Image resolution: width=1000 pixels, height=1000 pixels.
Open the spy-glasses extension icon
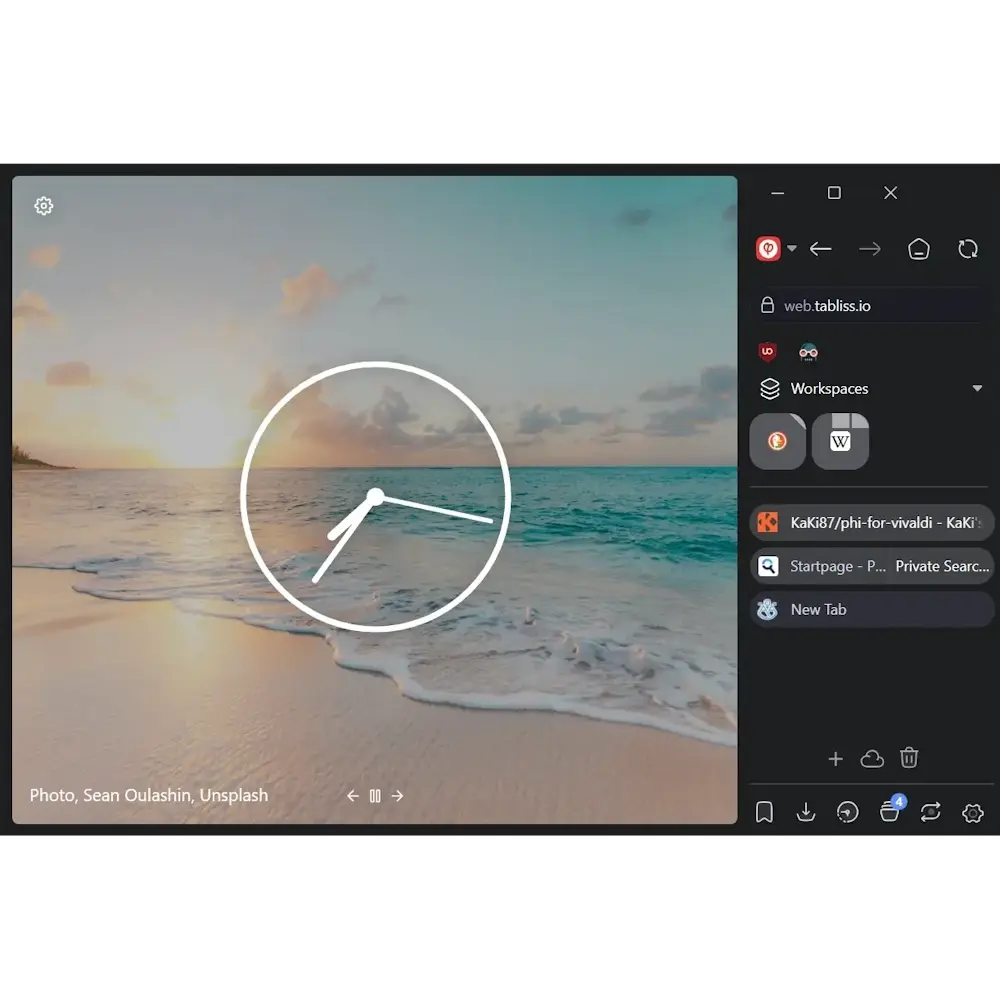pos(808,352)
